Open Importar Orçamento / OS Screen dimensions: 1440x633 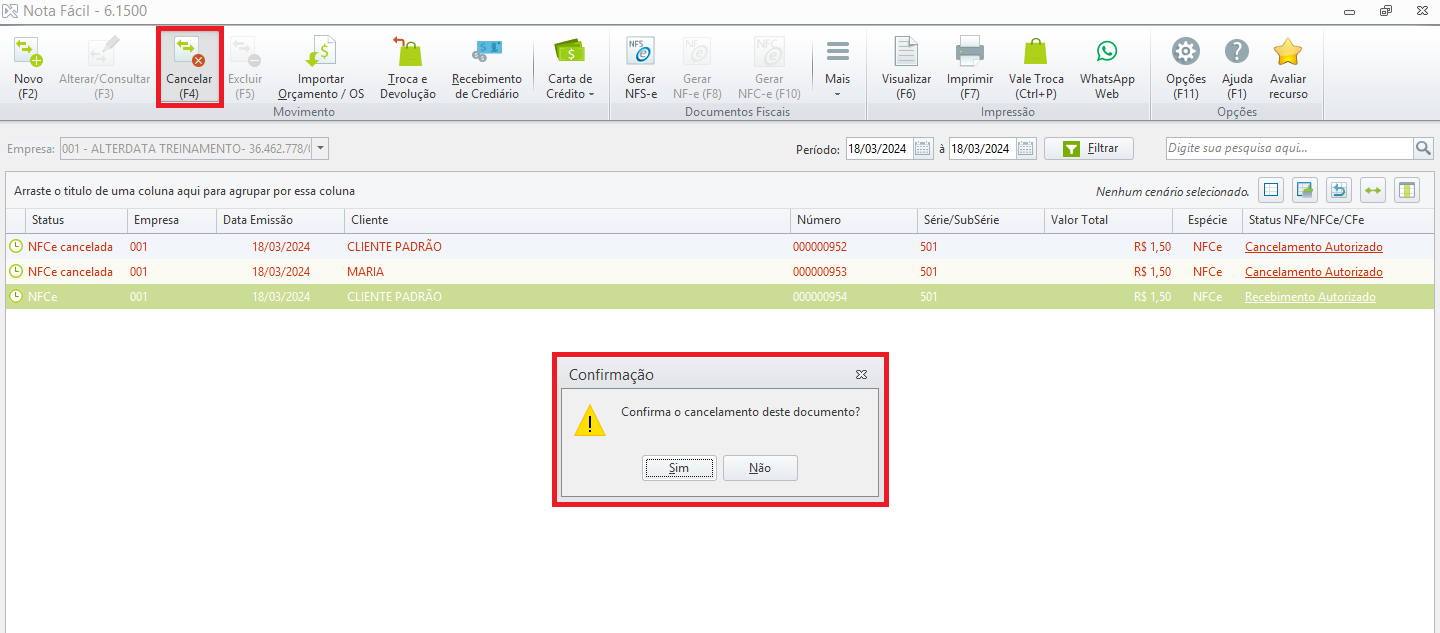tap(321, 67)
